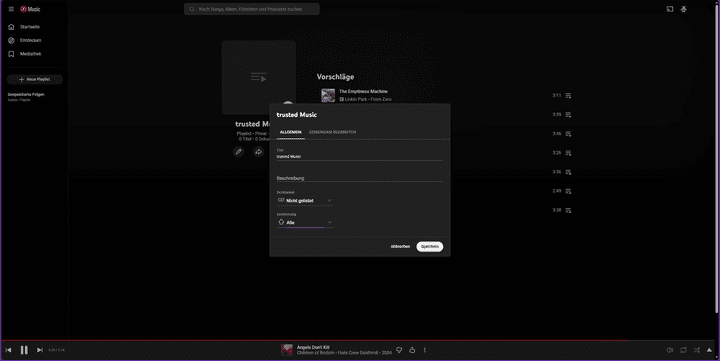Open the hamburger navigation menu
The image size is (720, 361).
coord(11,9)
